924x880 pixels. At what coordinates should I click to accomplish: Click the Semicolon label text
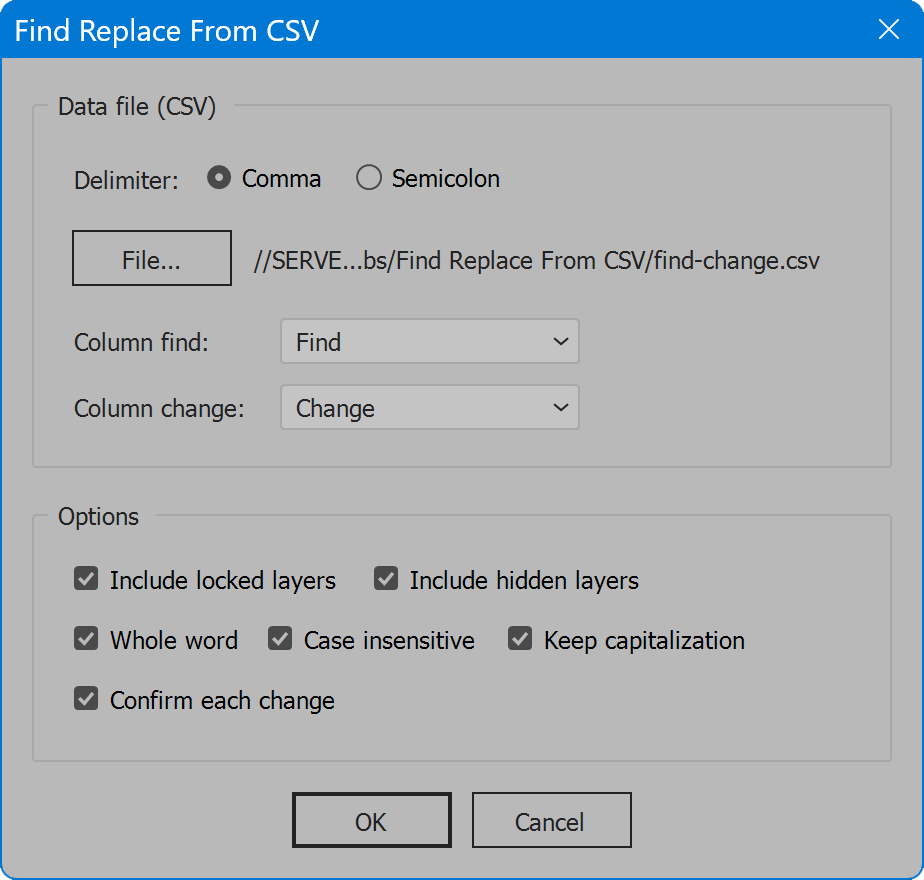pos(446,179)
